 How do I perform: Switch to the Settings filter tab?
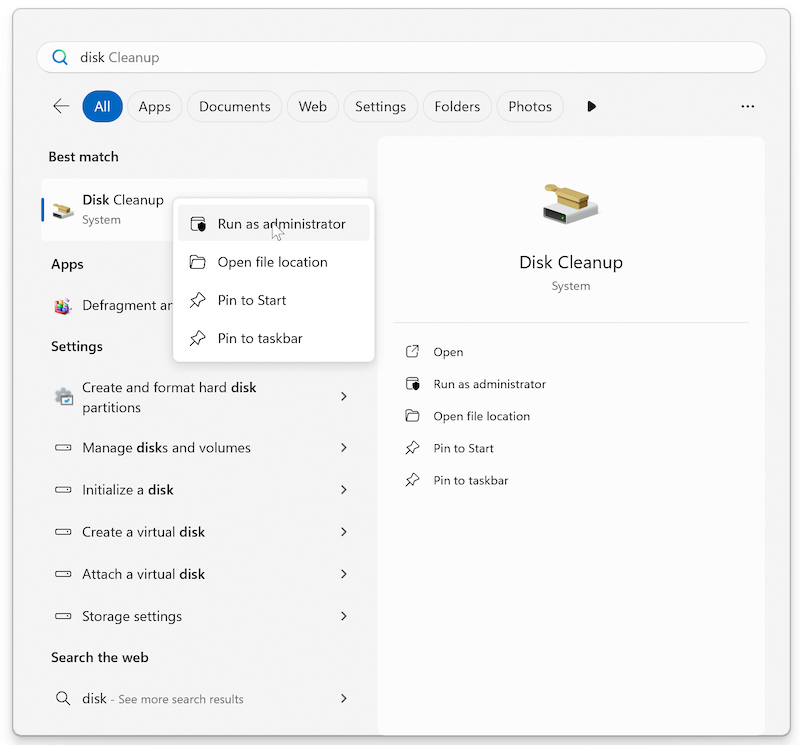pos(380,106)
